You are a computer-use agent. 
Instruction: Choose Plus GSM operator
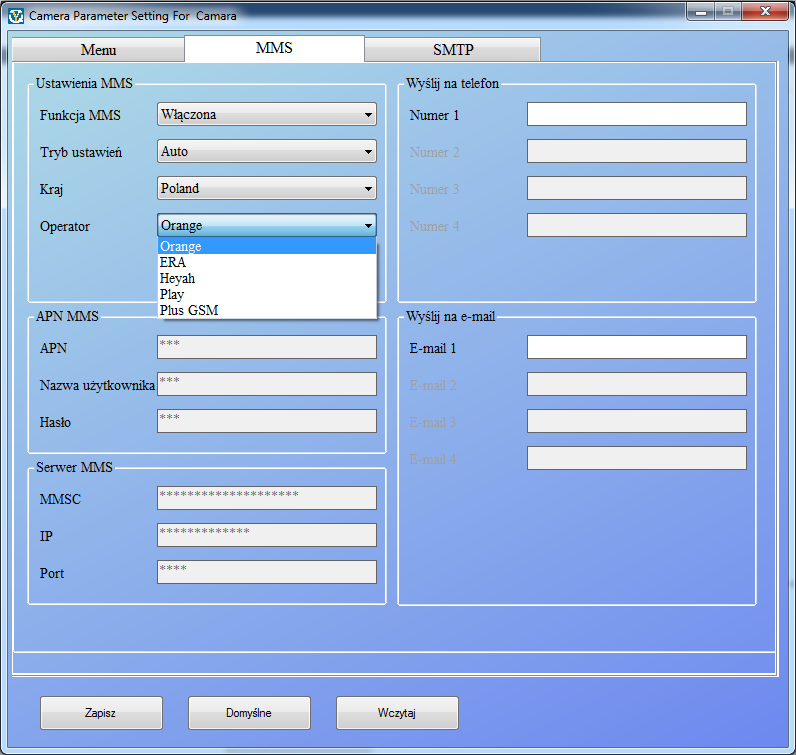pyautogui.click(x=266, y=311)
